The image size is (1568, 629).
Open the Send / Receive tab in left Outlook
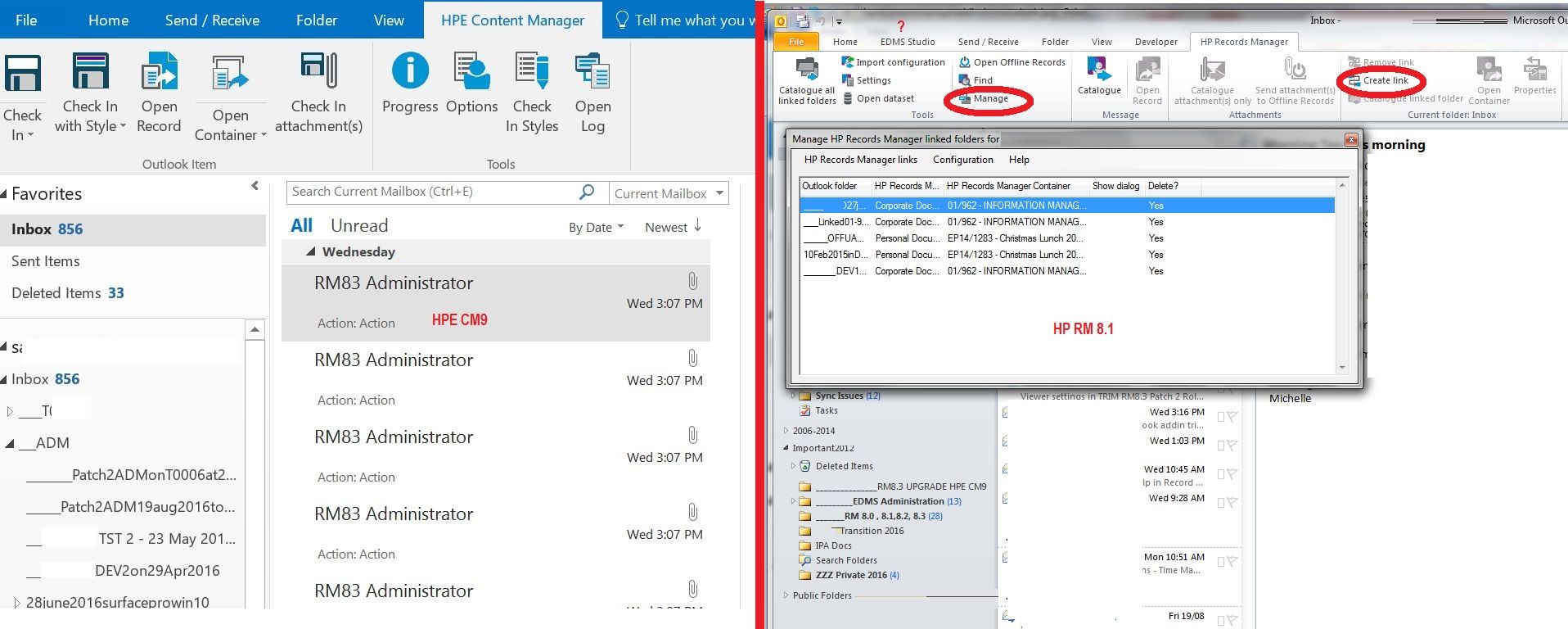[x=212, y=20]
